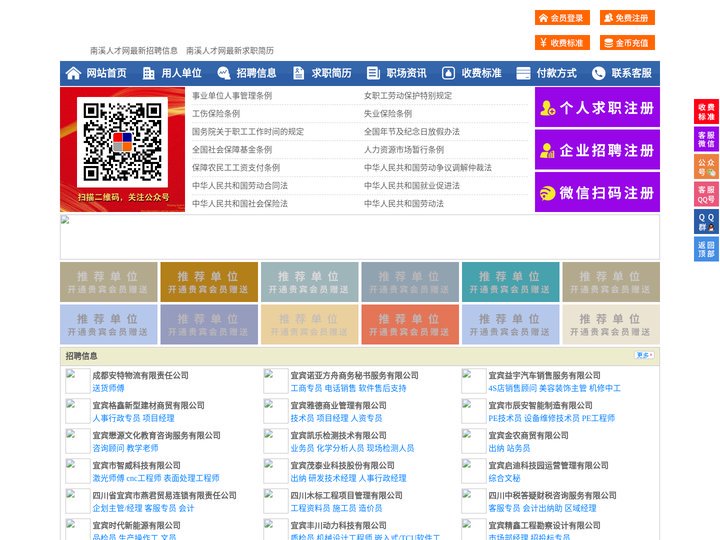The width and height of the screenshot is (720, 540).
Task: Open 四川木标工程项目管理有限公司 listing
Action: tap(346, 495)
